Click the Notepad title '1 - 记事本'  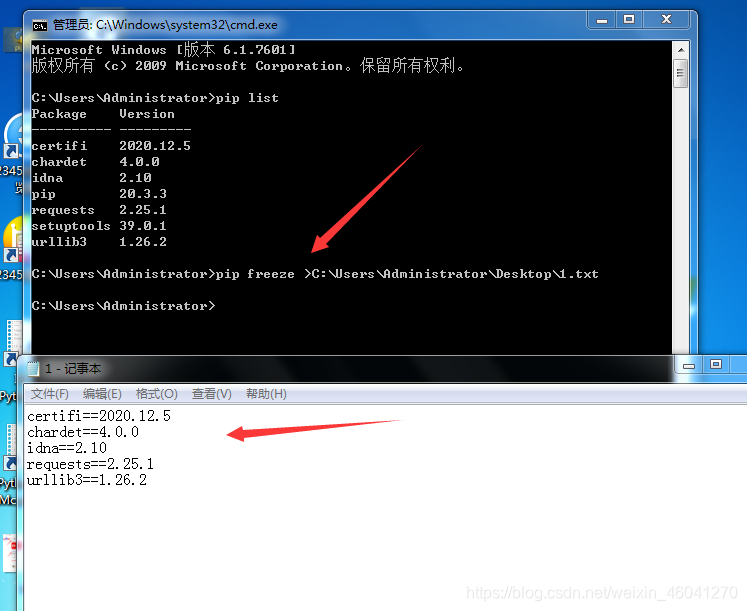tap(73, 369)
